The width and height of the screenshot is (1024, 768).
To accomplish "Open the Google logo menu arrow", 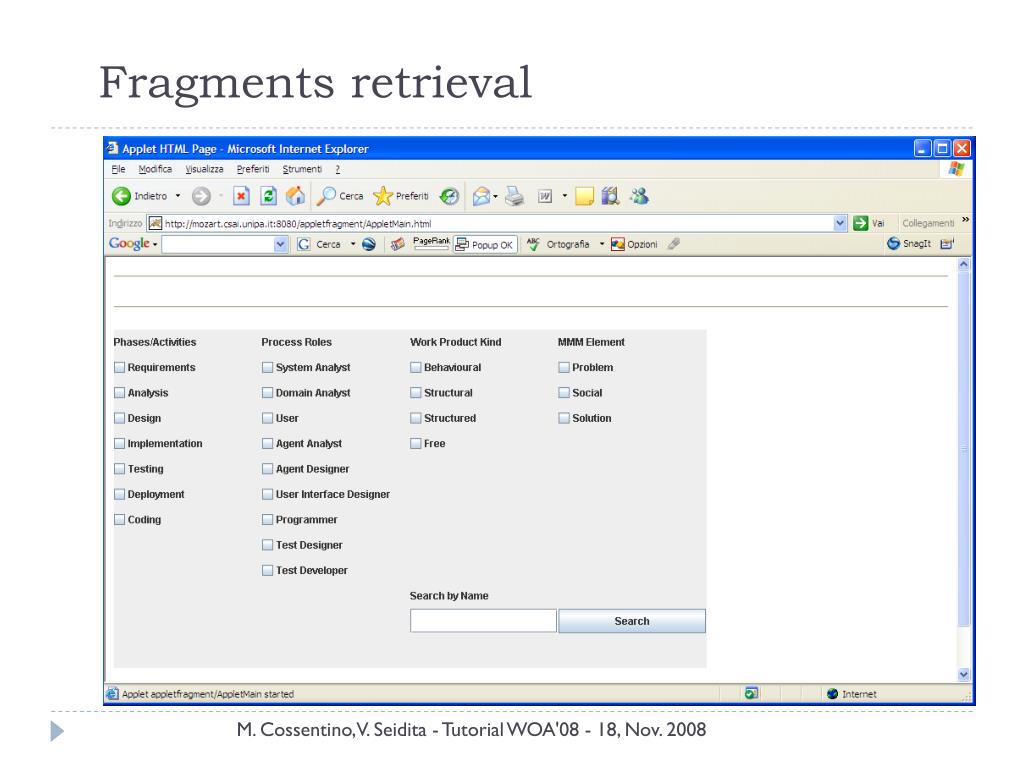I will [x=155, y=245].
